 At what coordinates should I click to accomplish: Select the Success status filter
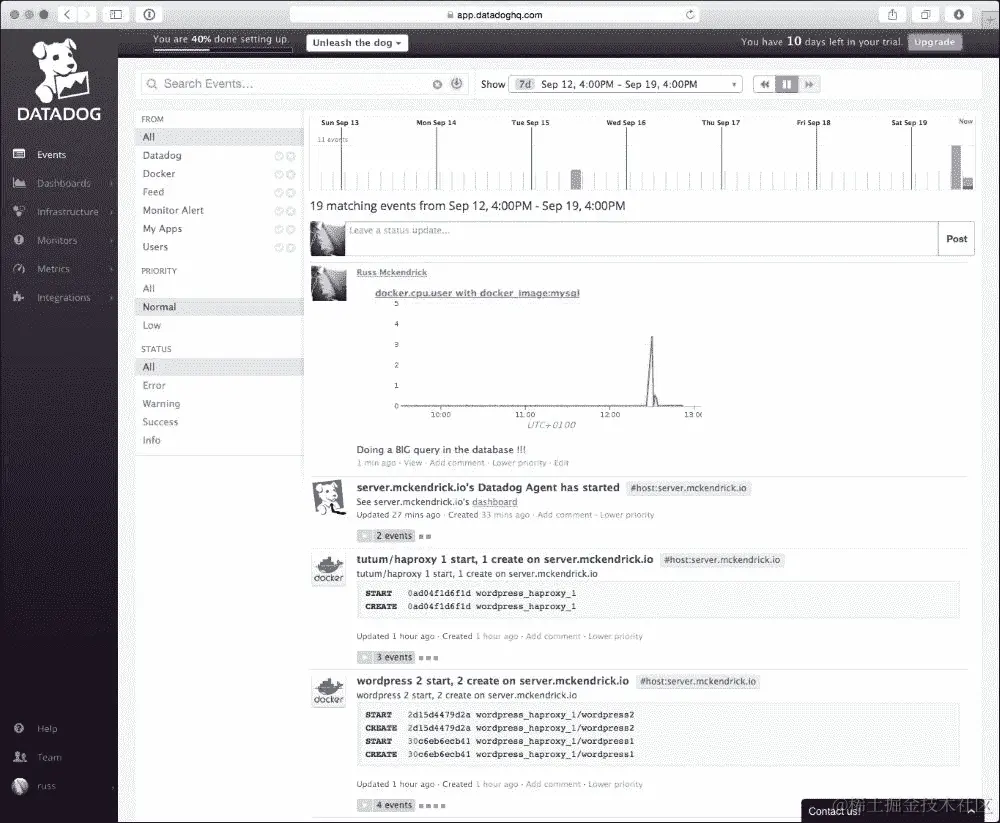(x=160, y=422)
